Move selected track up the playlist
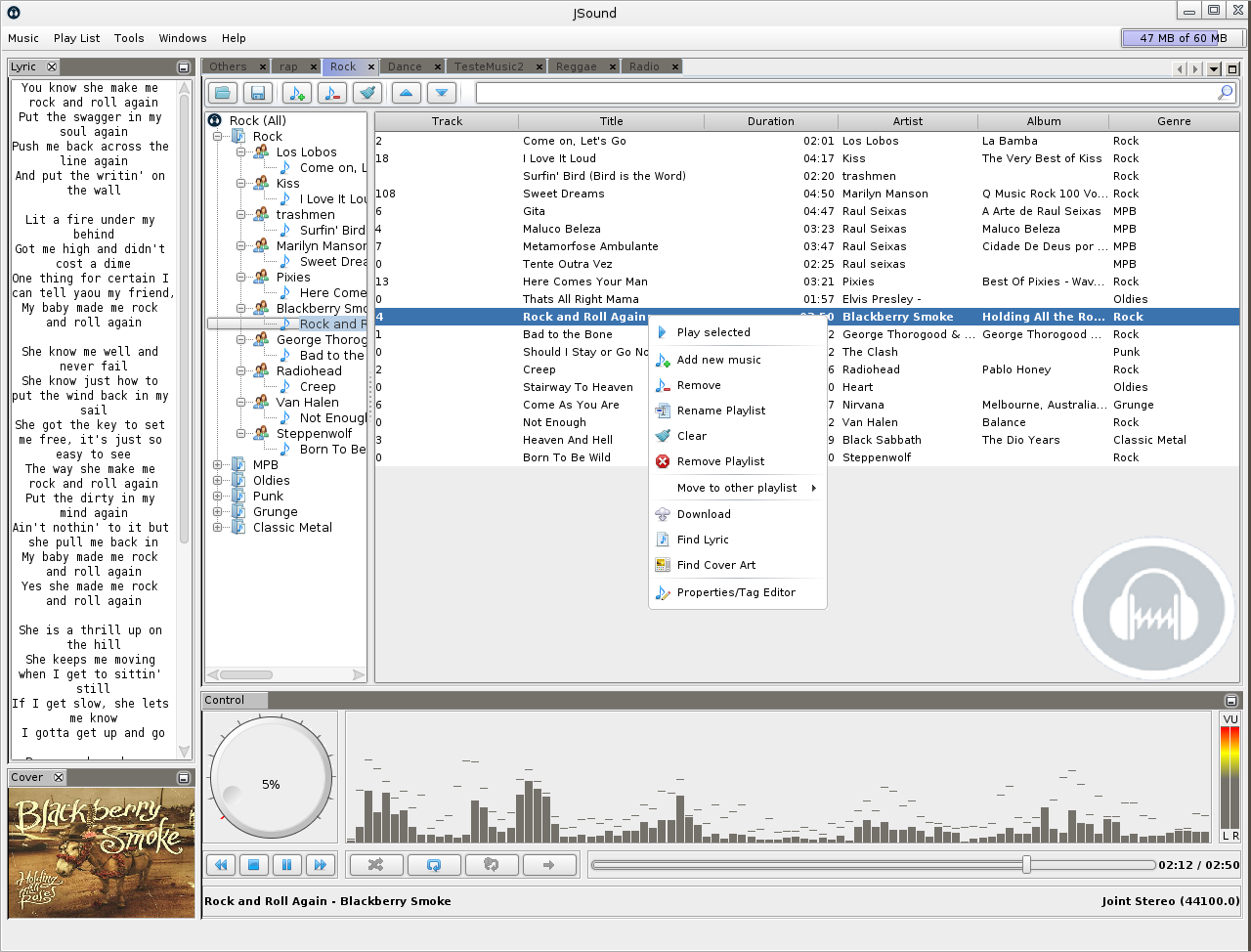The height and width of the screenshot is (952, 1251). pyautogui.click(x=406, y=92)
